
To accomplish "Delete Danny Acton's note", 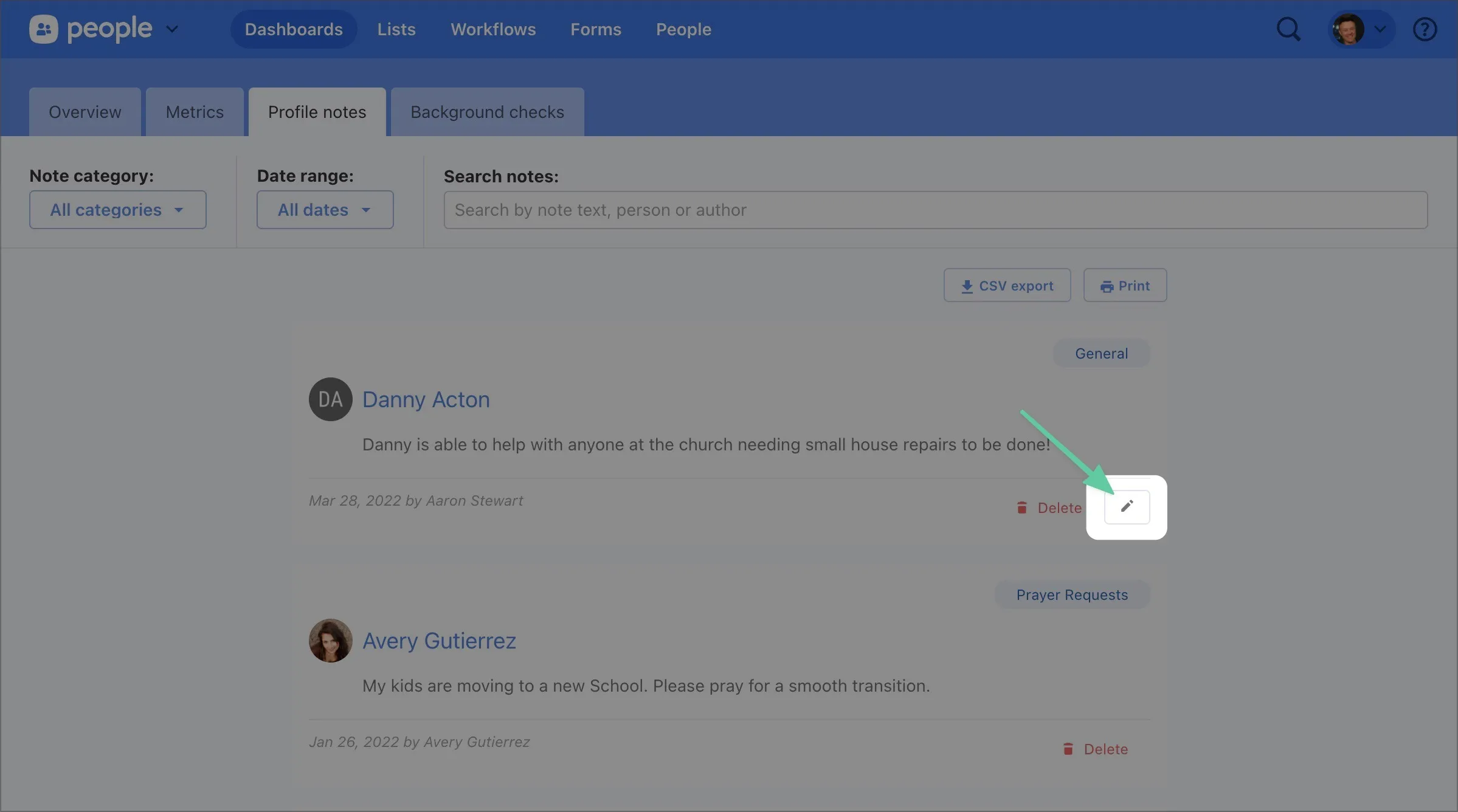I will (1049, 507).
